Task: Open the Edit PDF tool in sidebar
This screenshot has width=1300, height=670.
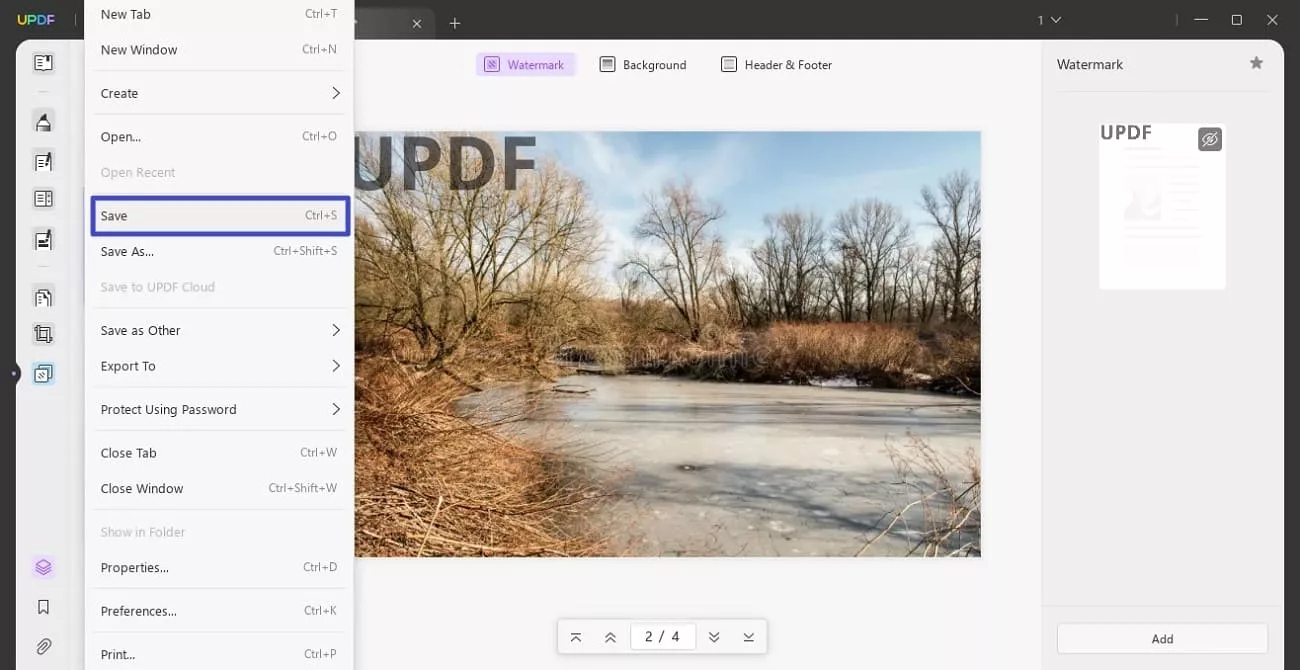Action: coord(43,161)
